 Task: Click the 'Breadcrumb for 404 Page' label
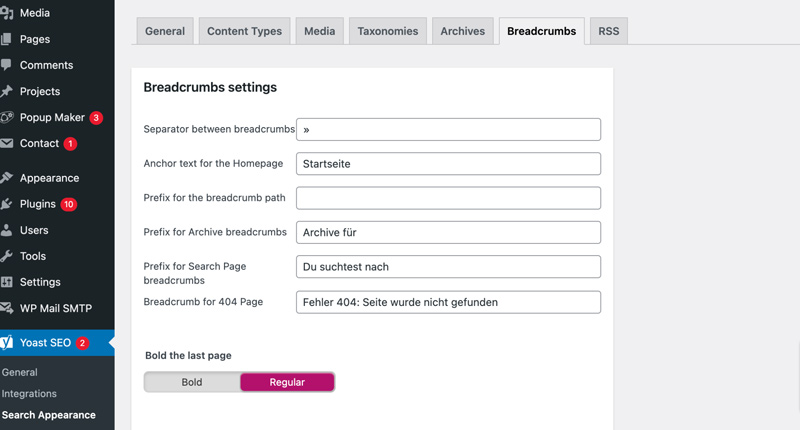point(203,301)
